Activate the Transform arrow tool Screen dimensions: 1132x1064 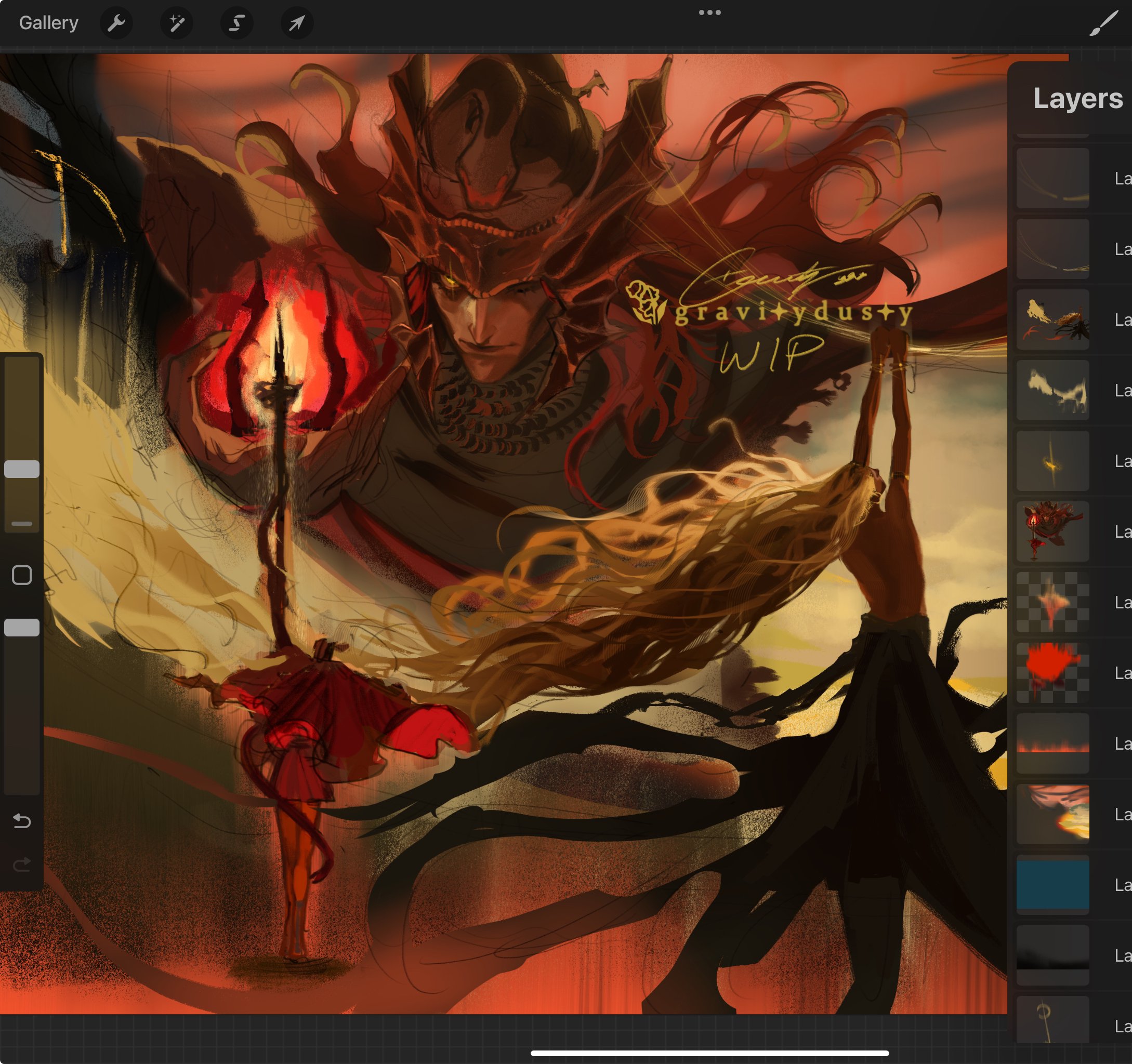click(x=297, y=23)
